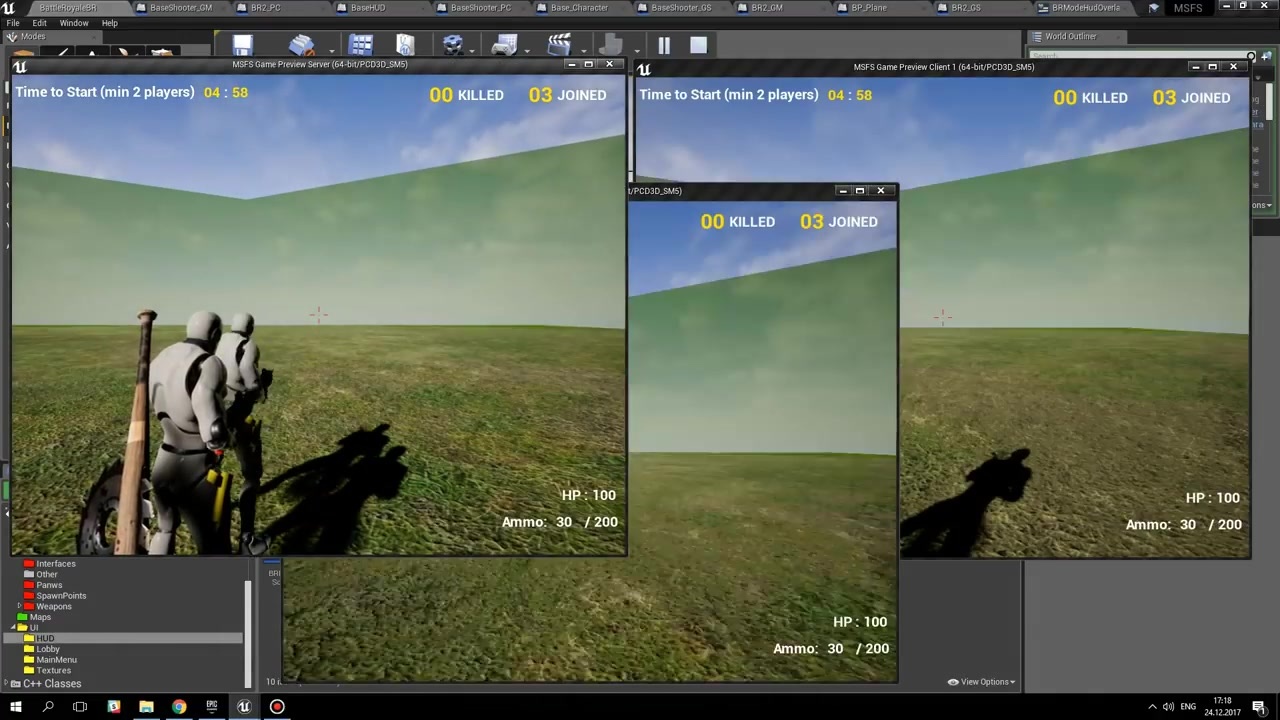Select the Interfaces folder in tree

pos(56,564)
